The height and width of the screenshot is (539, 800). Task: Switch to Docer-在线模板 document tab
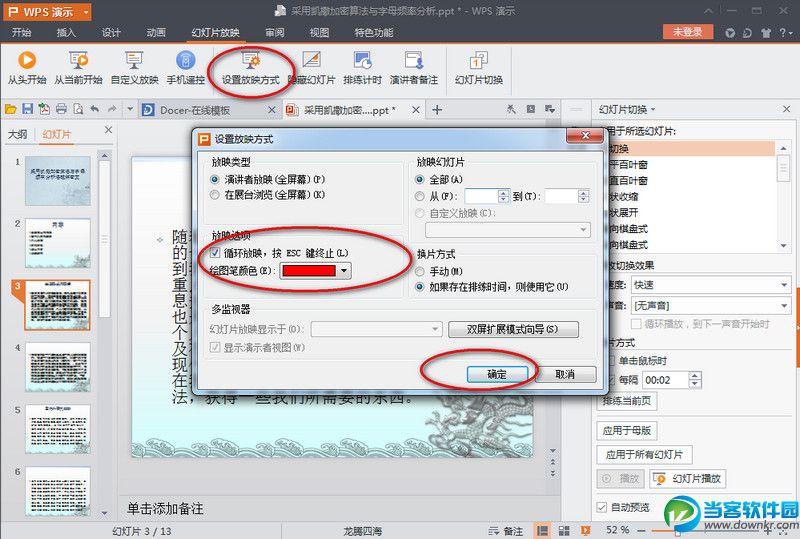(x=209, y=110)
